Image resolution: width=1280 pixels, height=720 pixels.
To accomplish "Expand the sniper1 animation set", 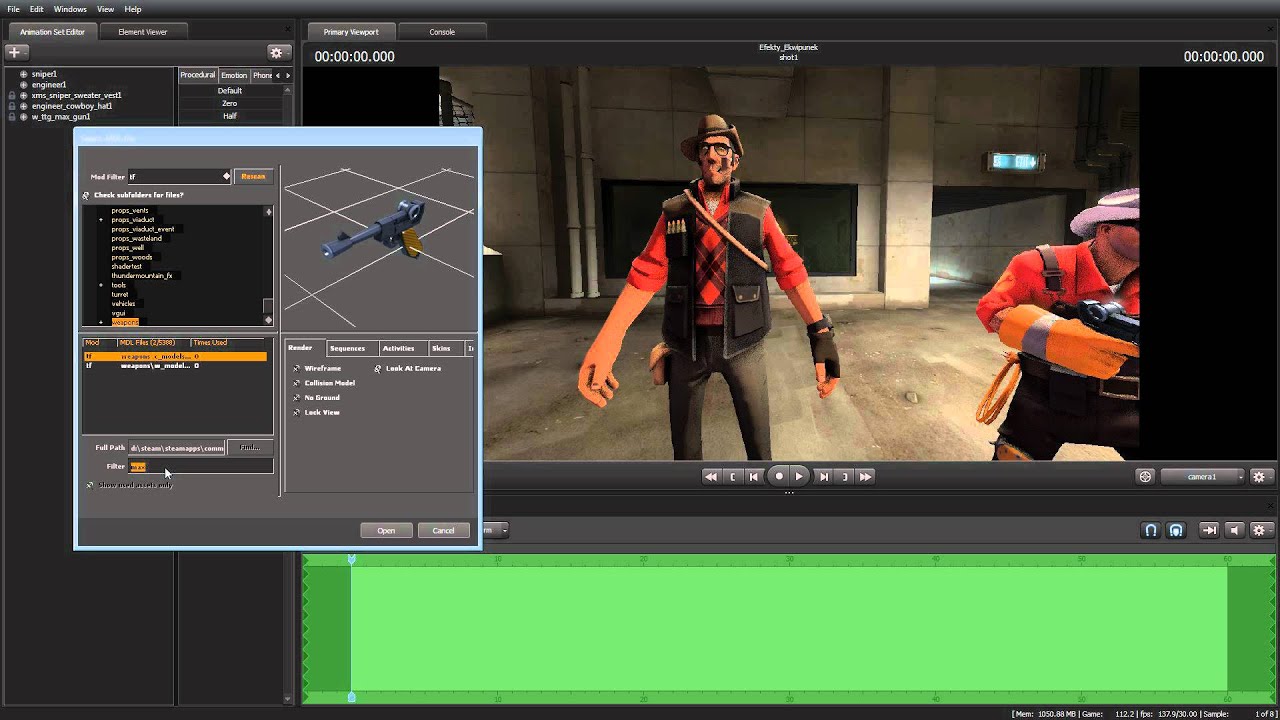I will [x=23, y=74].
